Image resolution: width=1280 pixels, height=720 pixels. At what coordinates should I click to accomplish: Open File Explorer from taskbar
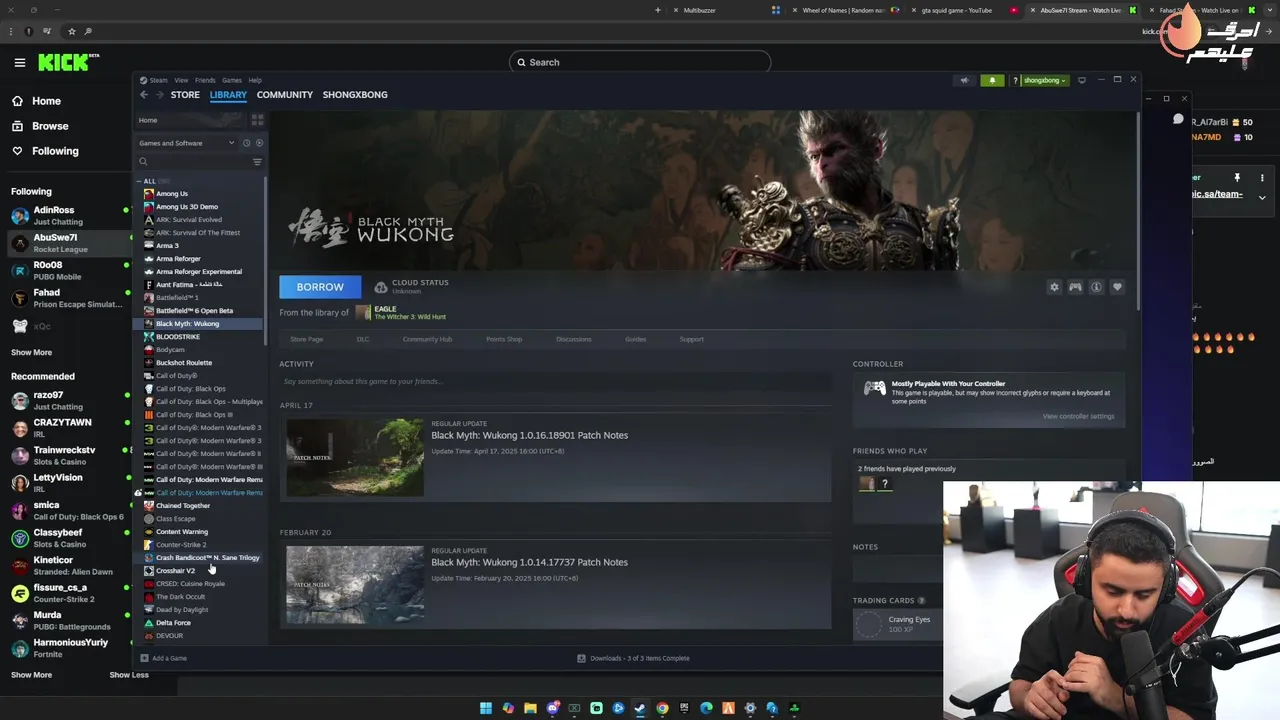click(x=530, y=708)
